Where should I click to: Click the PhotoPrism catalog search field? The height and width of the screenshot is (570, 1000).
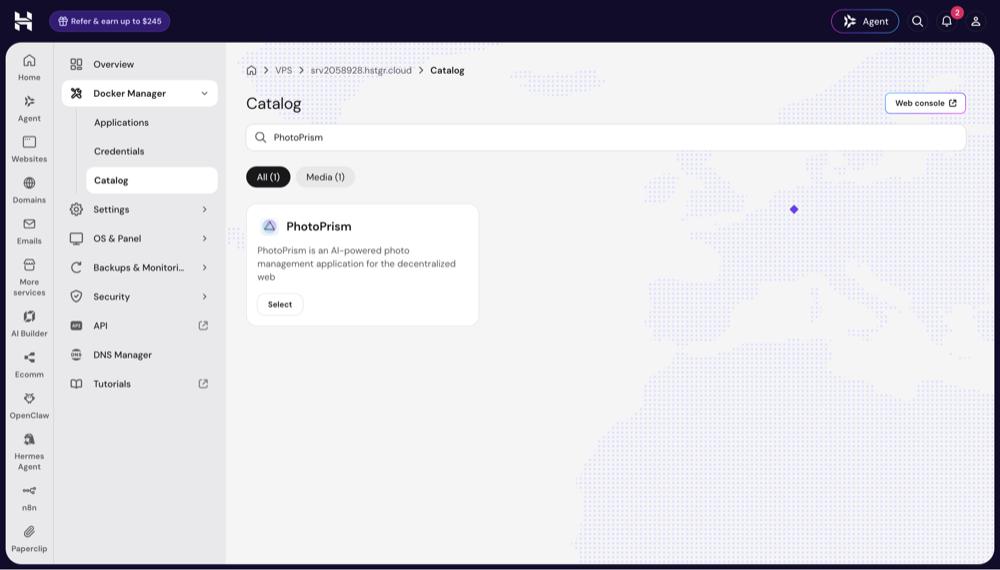tap(606, 138)
